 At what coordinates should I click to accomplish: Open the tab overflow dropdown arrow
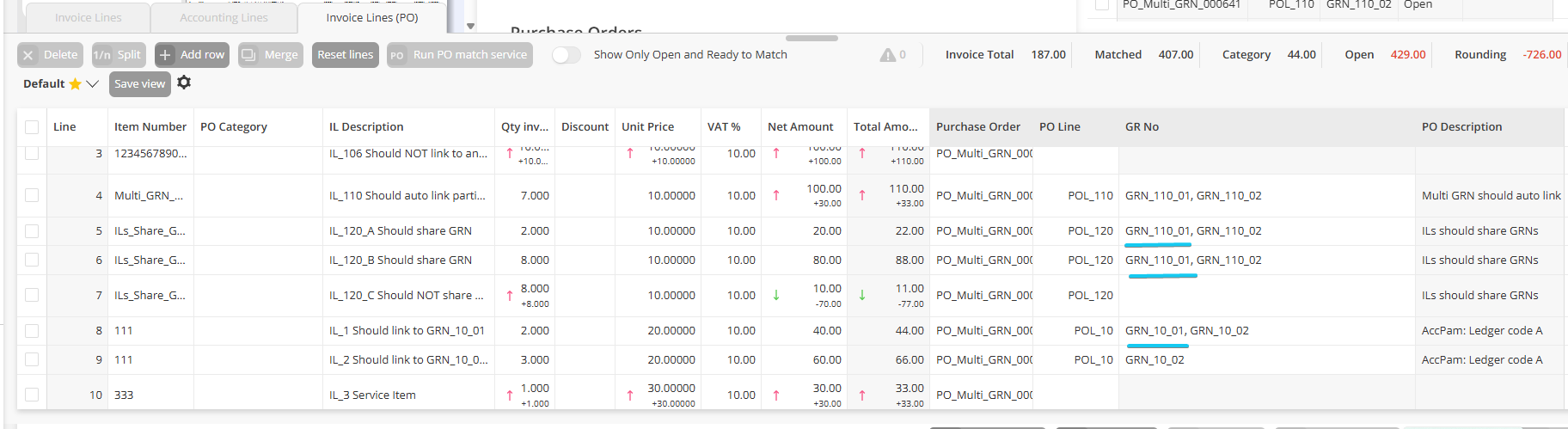[470, 26]
